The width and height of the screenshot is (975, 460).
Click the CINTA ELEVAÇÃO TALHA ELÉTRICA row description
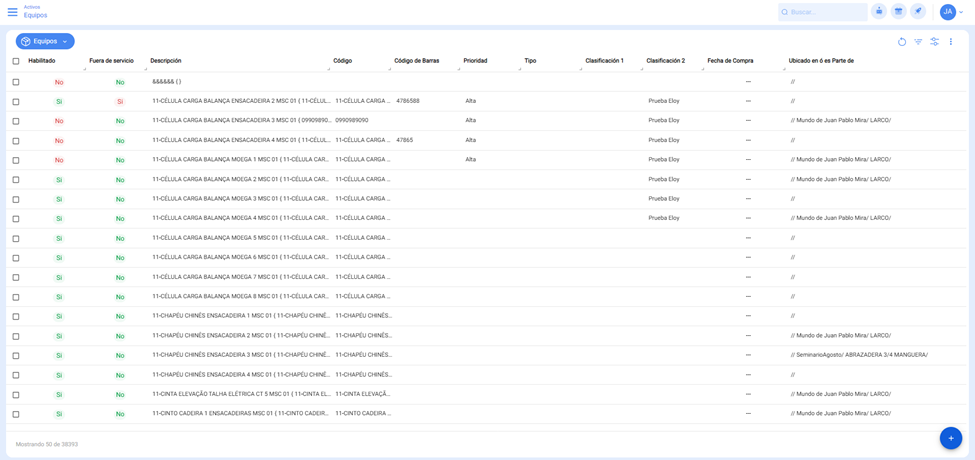point(240,394)
